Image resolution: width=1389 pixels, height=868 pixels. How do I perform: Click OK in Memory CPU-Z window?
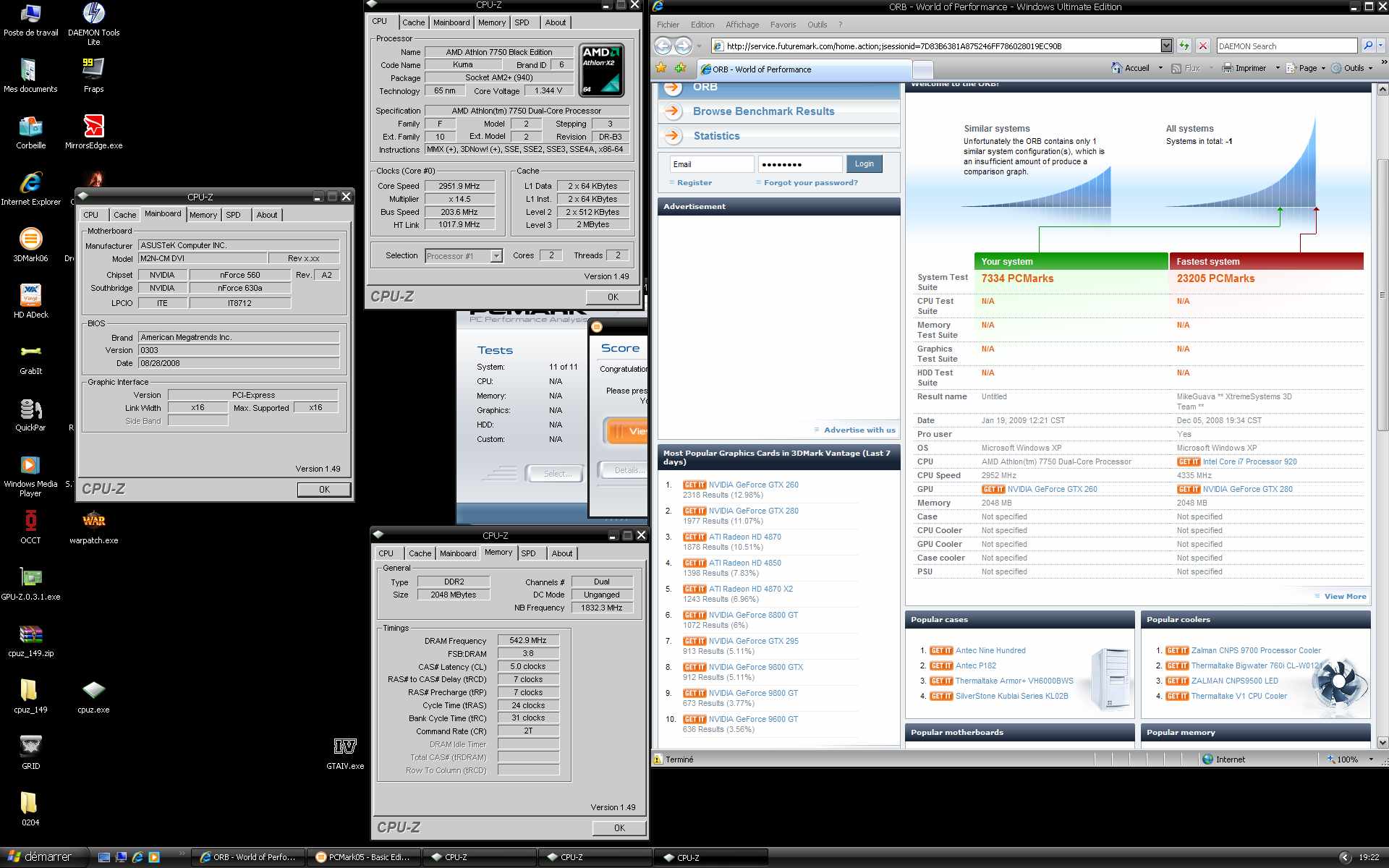coord(619,828)
